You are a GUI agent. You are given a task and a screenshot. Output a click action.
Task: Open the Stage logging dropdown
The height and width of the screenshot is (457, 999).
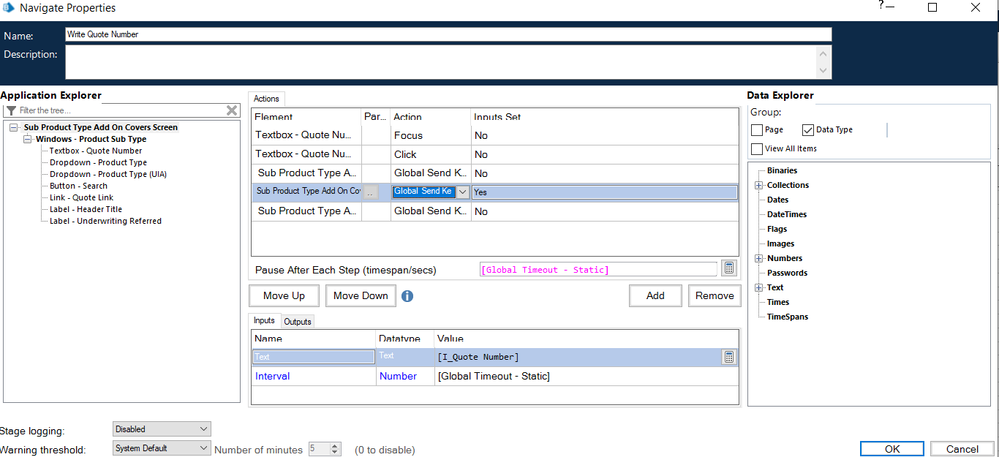tap(161, 430)
